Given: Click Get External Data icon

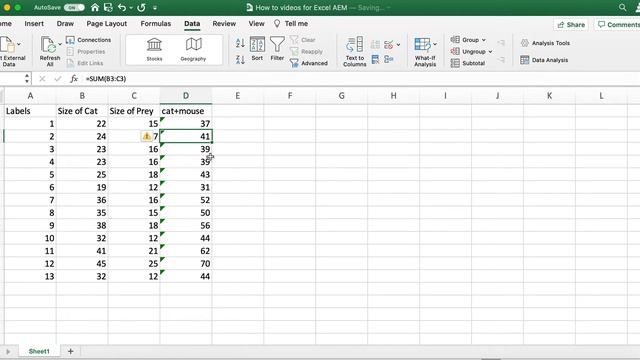Looking at the screenshot, I should [7, 45].
